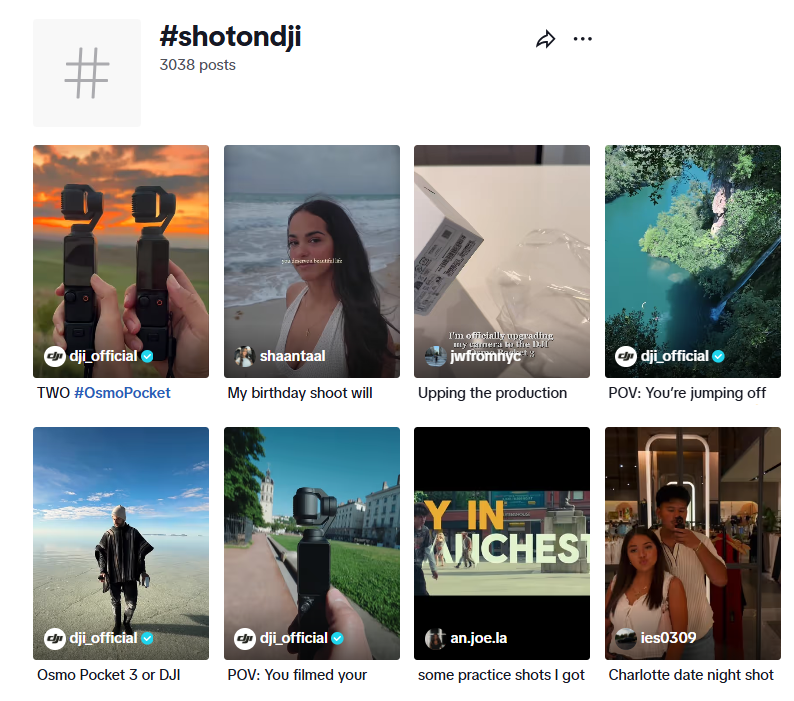Image resolution: width=794 pixels, height=701 pixels.
Task: Open the shaantaal username link
Action: click(x=292, y=356)
